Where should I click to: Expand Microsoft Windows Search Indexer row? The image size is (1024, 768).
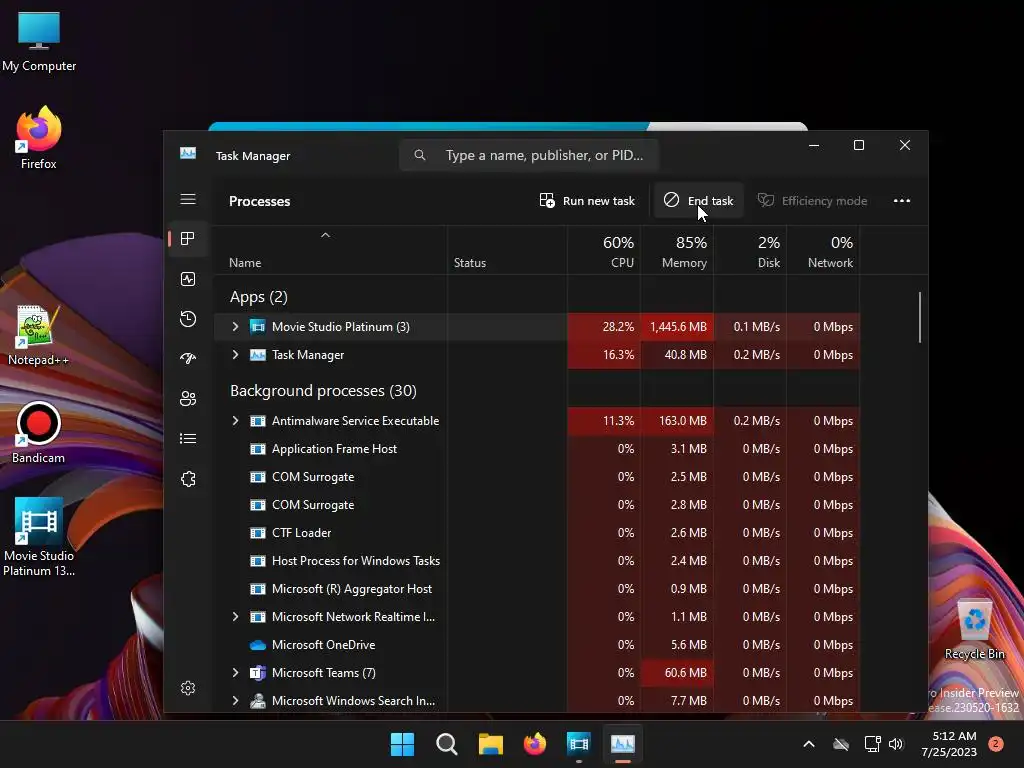(235, 701)
